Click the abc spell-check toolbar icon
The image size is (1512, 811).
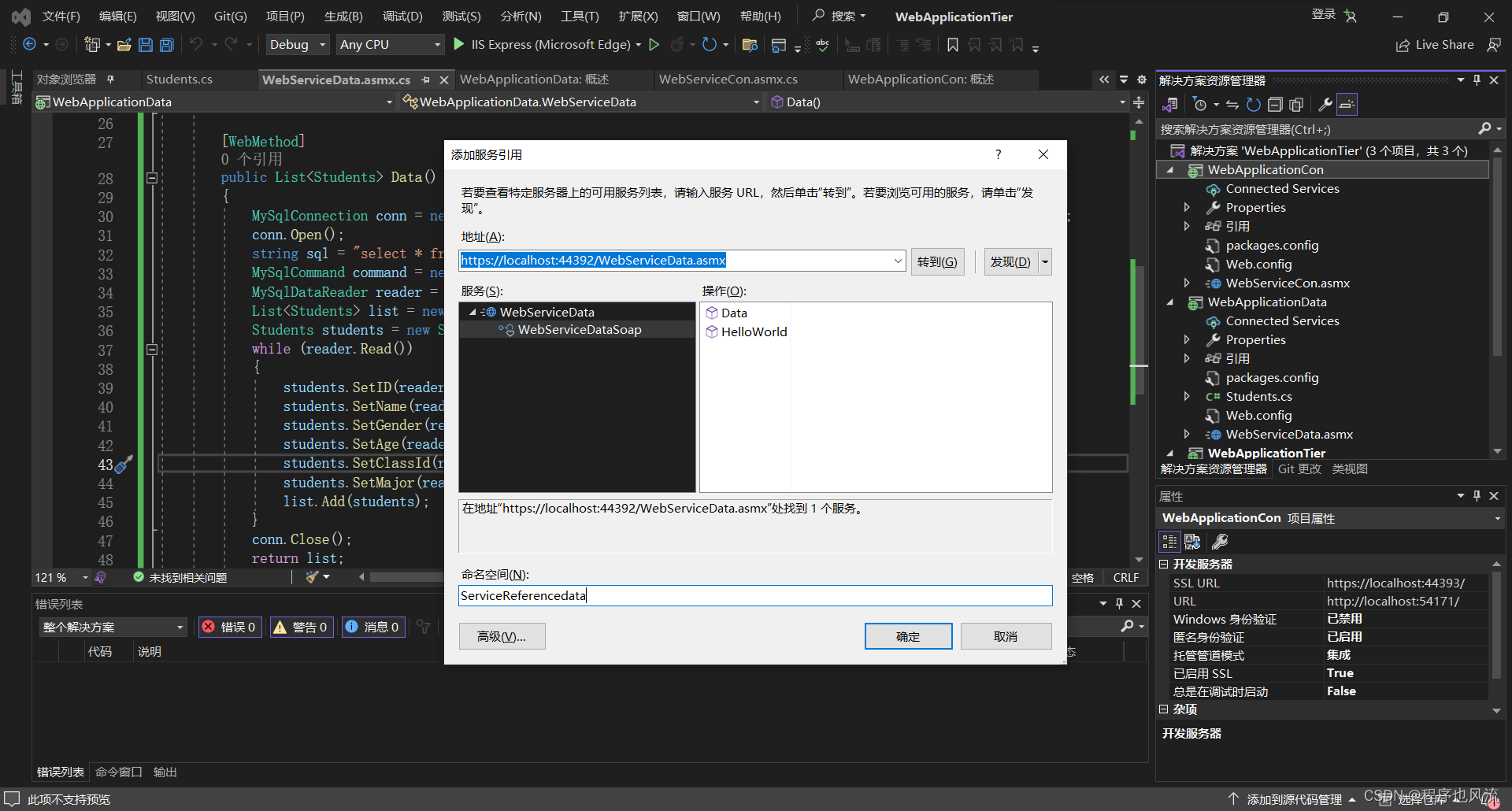click(821, 44)
